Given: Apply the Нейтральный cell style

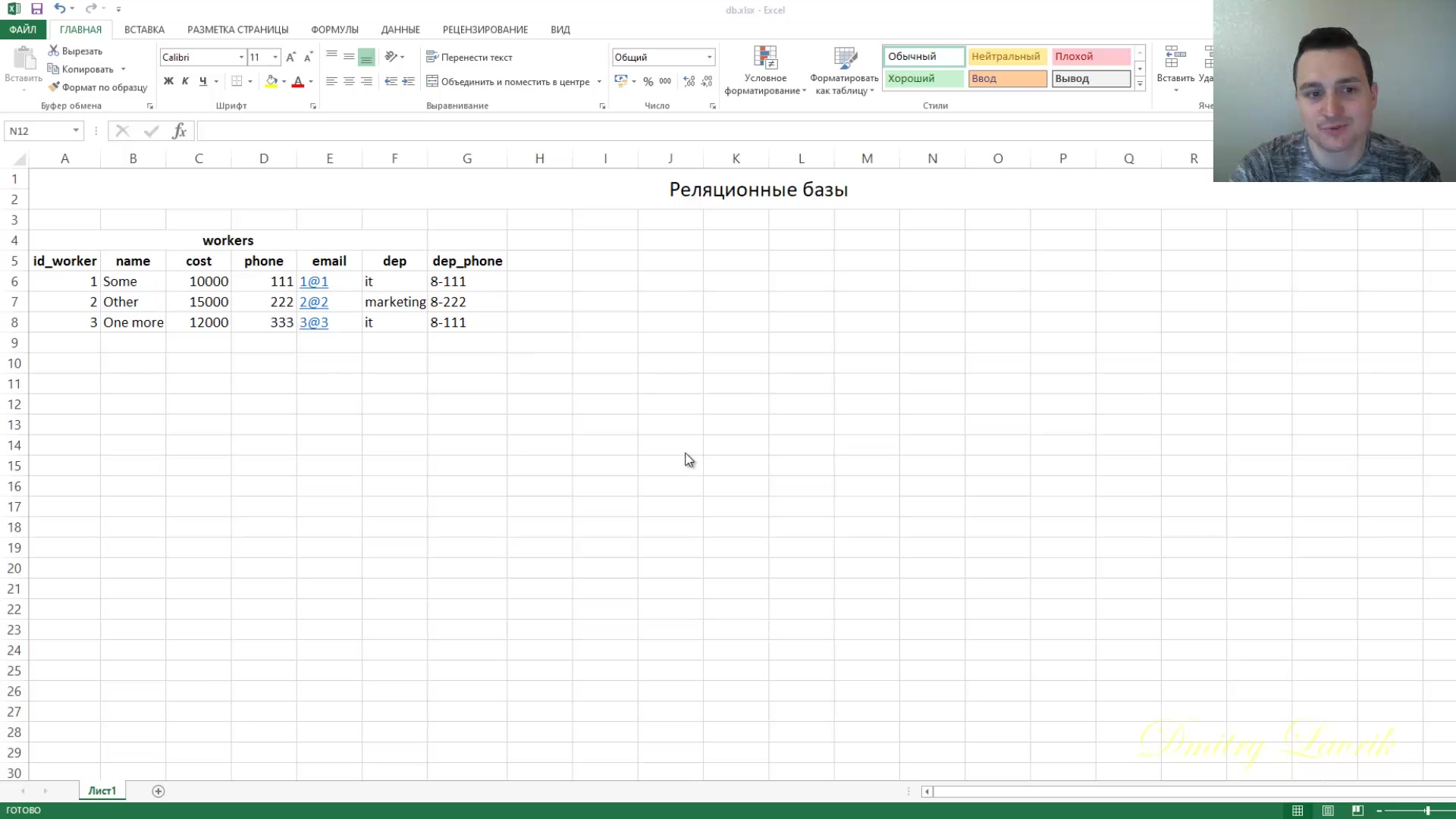Looking at the screenshot, I should [x=1006, y=56].
